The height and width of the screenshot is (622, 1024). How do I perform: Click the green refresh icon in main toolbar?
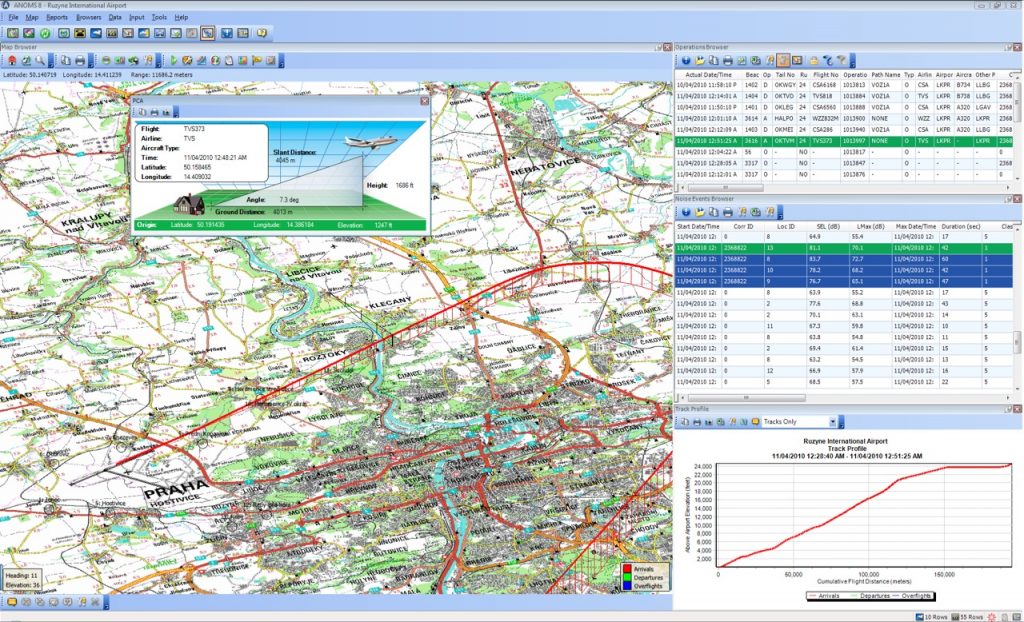coord(45,33)
